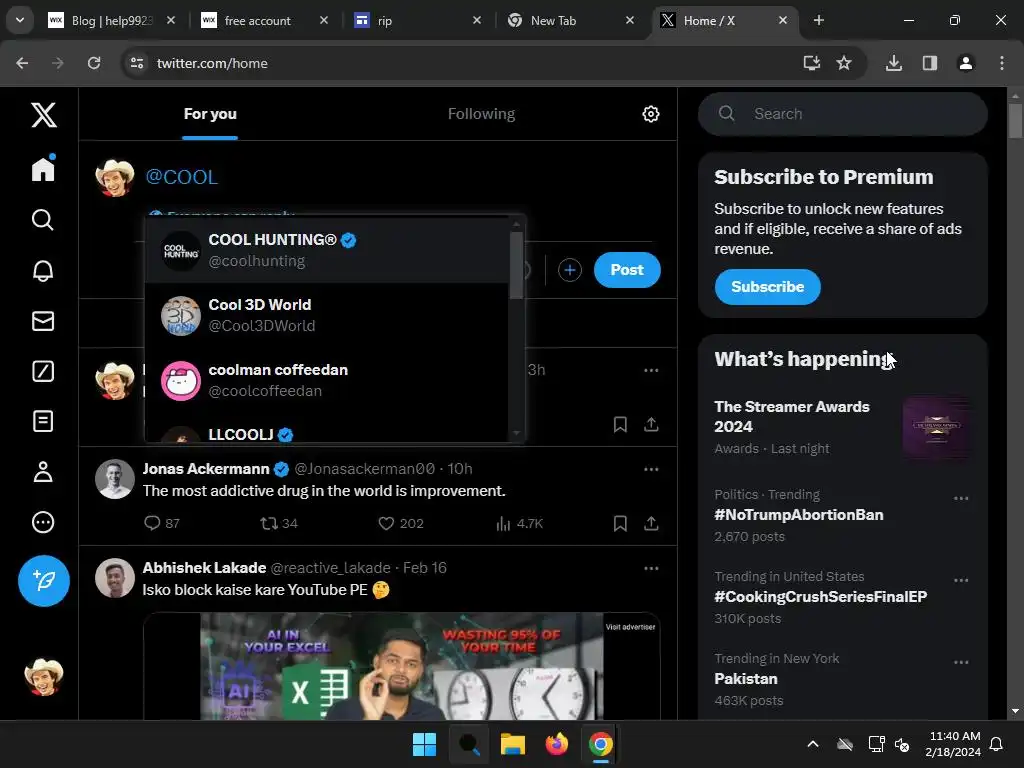Image resolution: width=1024 pixels, height=768 pixels.
Task: Open Profile person icon in sidebar
Action: click(x=43, y=472)
